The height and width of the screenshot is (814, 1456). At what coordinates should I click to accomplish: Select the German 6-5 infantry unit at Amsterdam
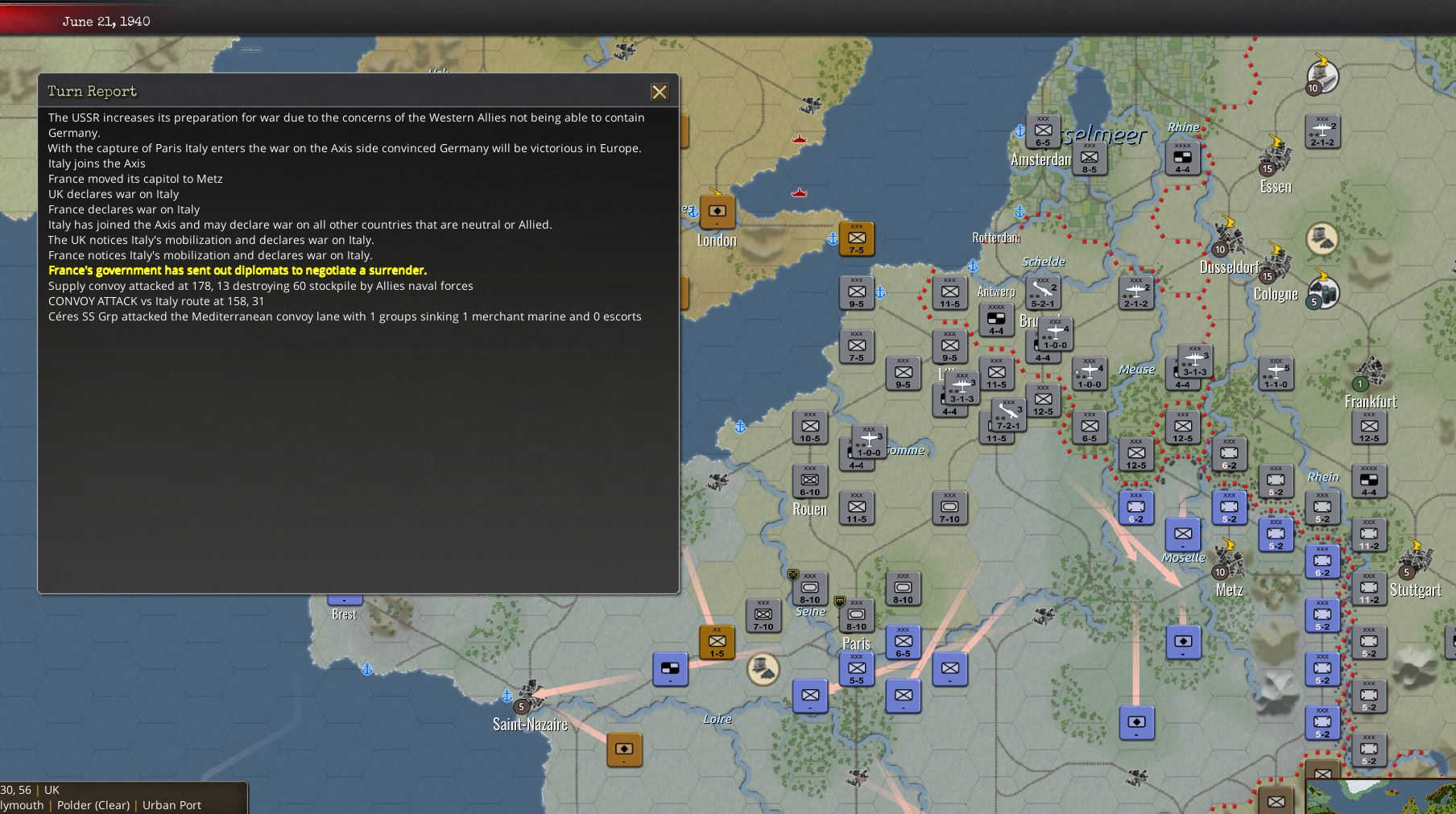click(1043, 131)
